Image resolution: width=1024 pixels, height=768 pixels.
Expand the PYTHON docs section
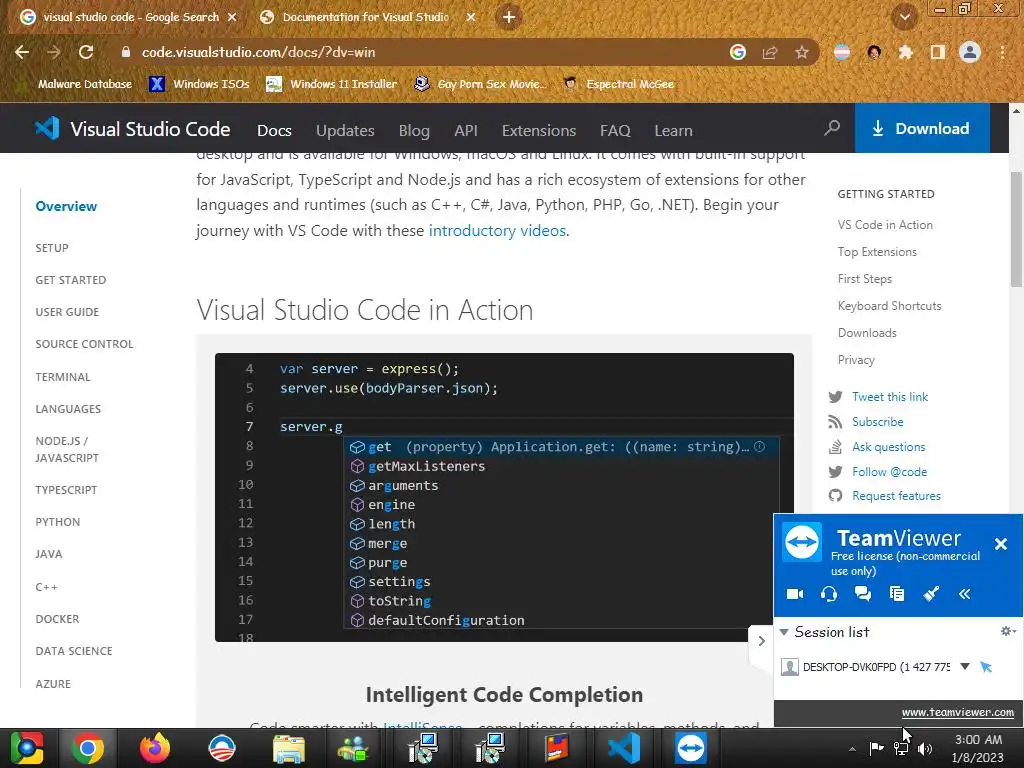click(x=57, y=522)
